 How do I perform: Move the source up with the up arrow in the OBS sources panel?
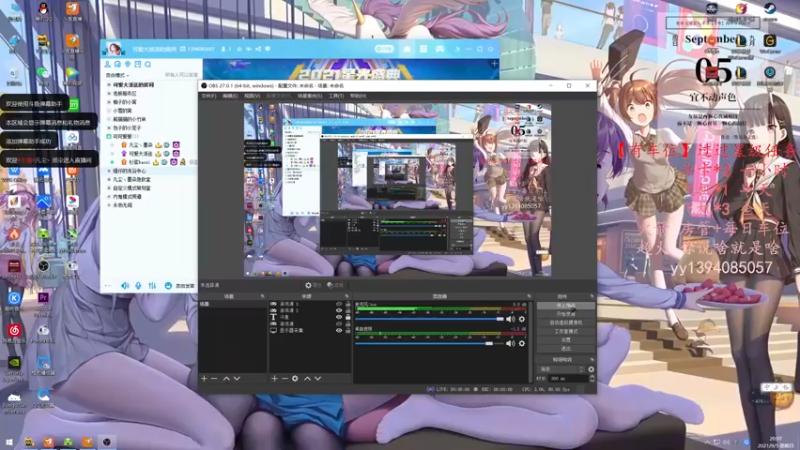(307, 379)
